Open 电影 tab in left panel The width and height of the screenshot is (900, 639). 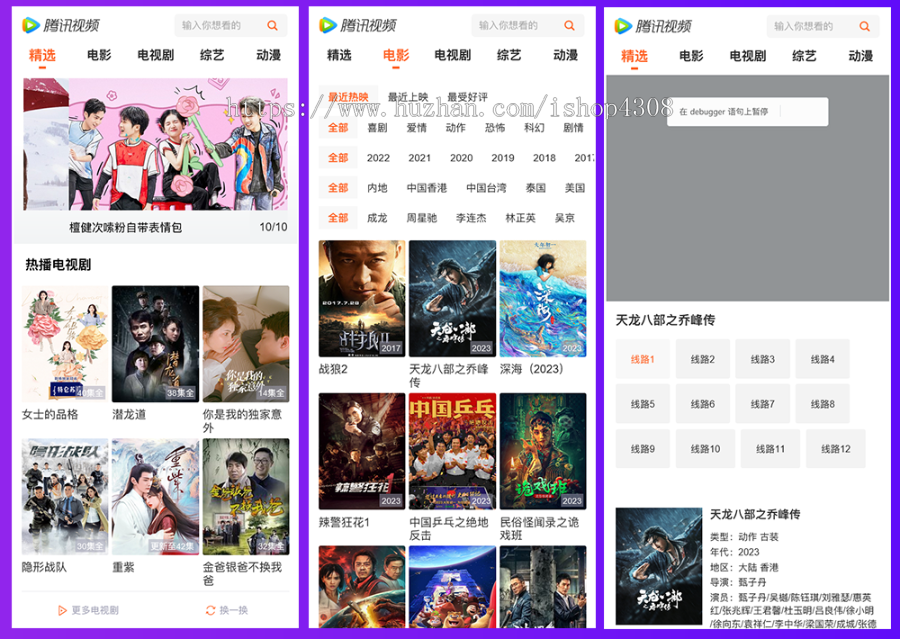tap(99, 55)
